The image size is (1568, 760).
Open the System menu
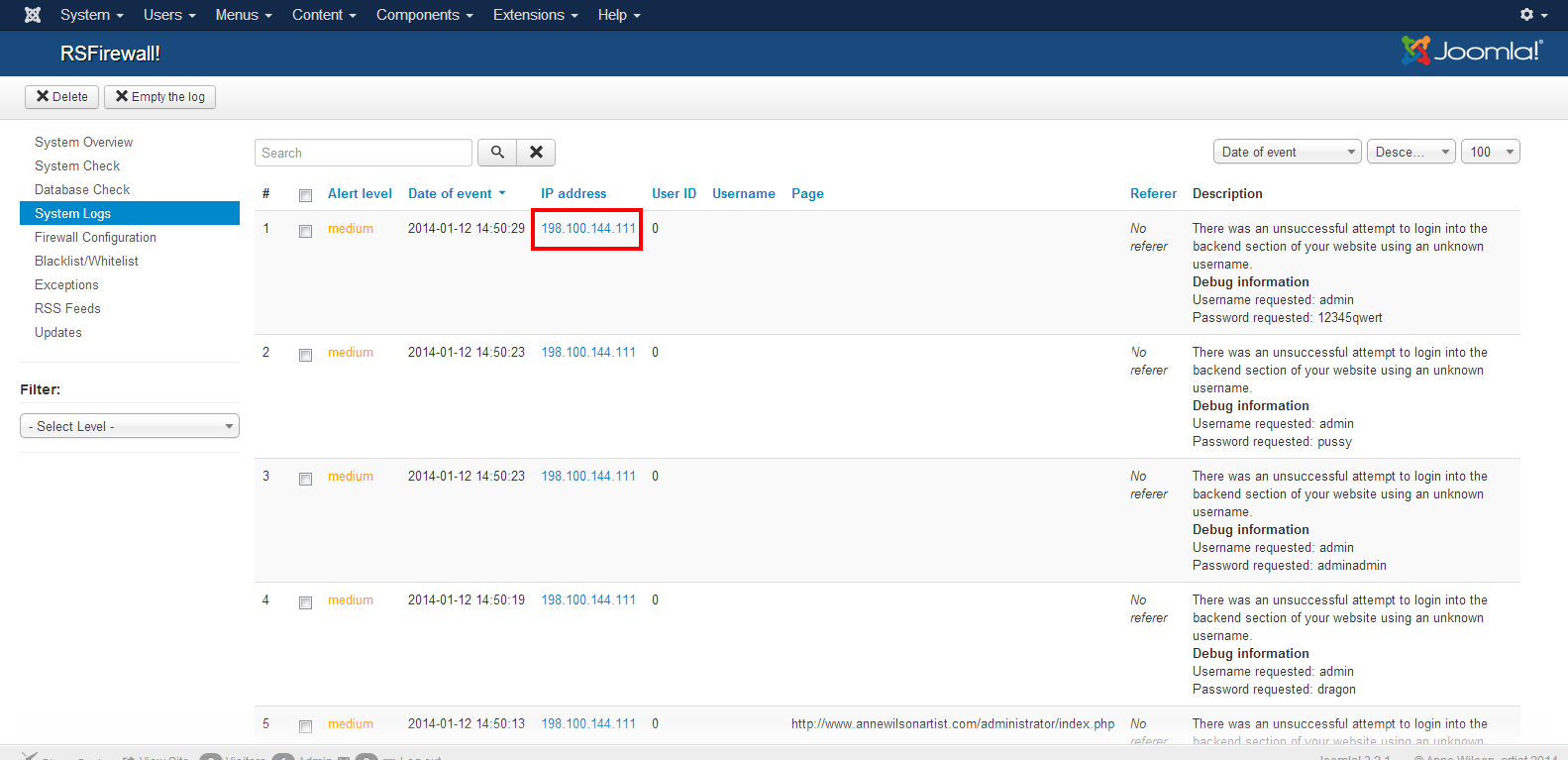(91, 15)
